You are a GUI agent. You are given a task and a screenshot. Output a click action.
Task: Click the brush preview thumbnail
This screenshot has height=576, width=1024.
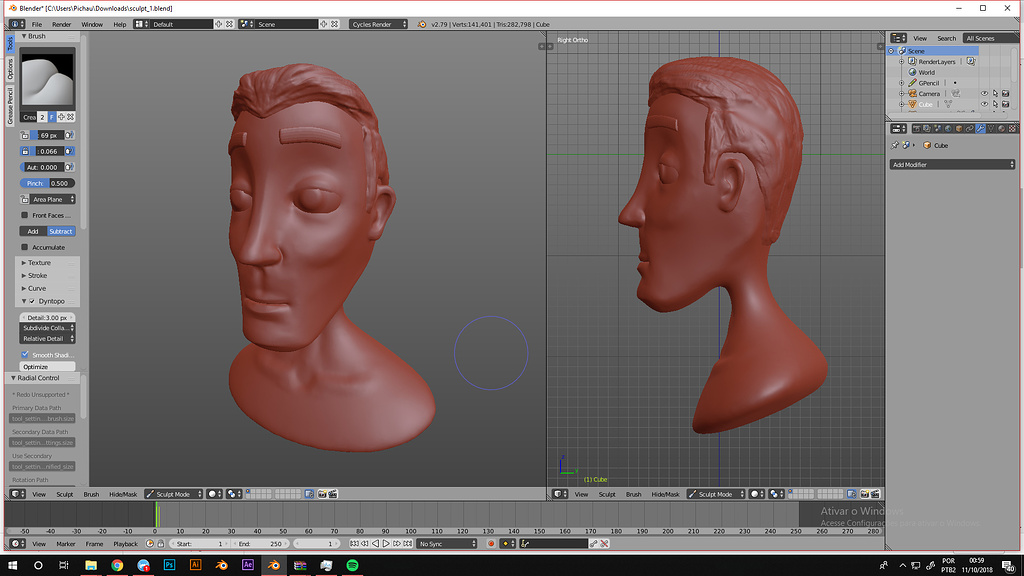pos(48,78)
